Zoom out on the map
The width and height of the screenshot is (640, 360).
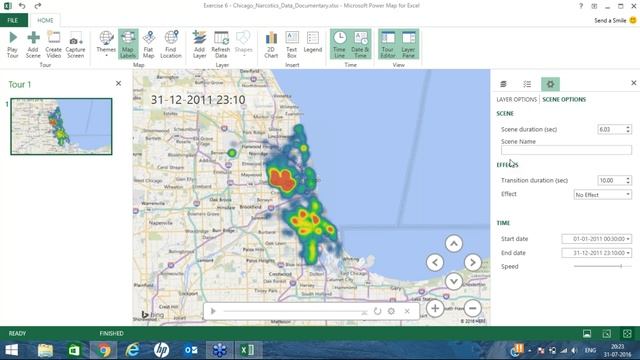pyautogui.click(x=473, y=308)
